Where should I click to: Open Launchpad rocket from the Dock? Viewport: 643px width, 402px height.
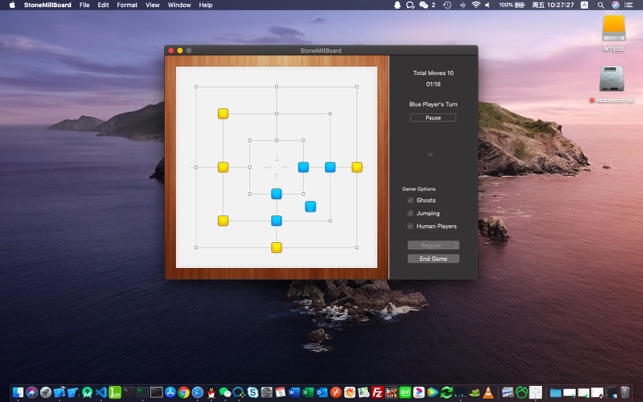(46, 392)
